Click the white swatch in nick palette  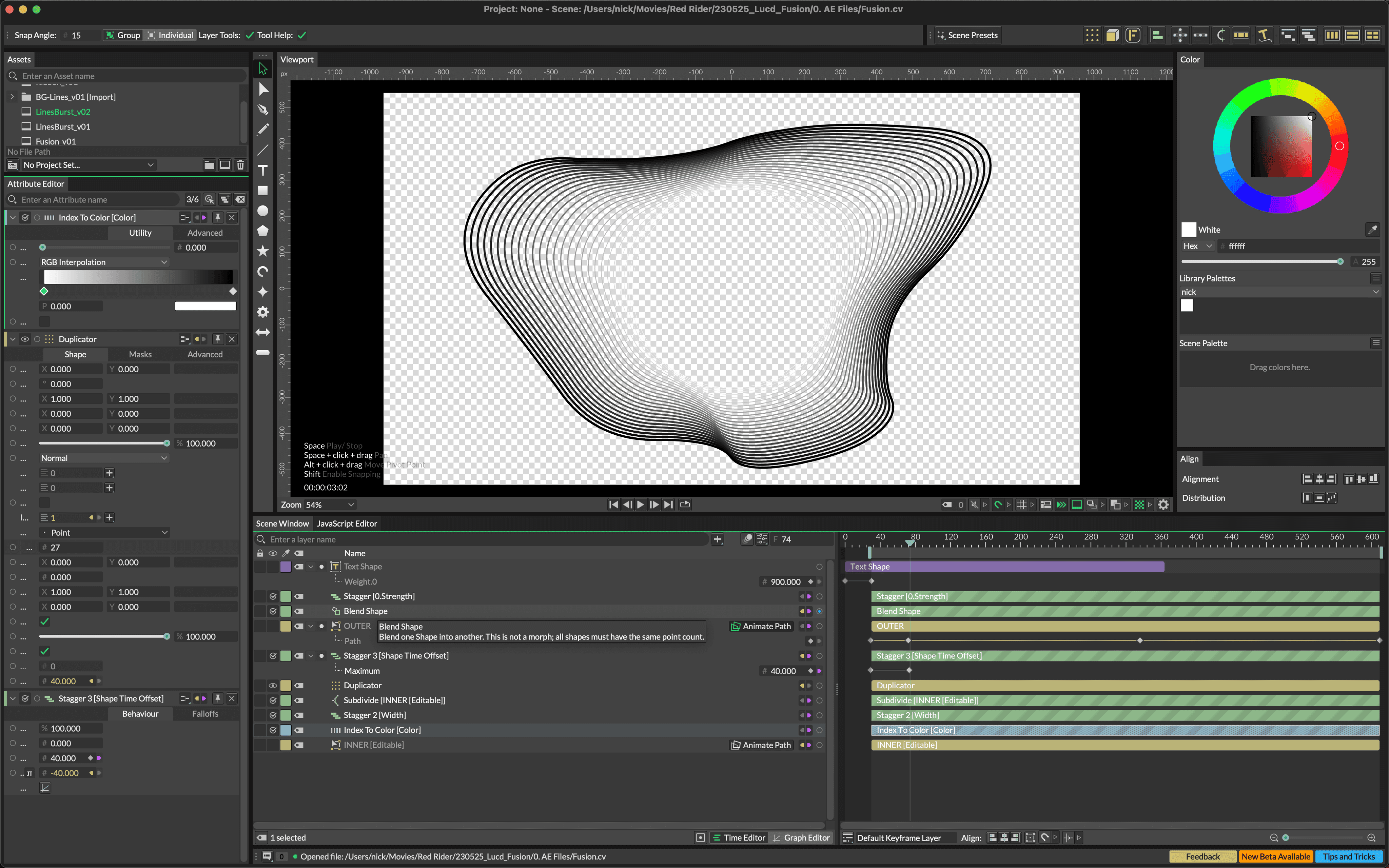pyautogui.click(x=1187, y=306)
